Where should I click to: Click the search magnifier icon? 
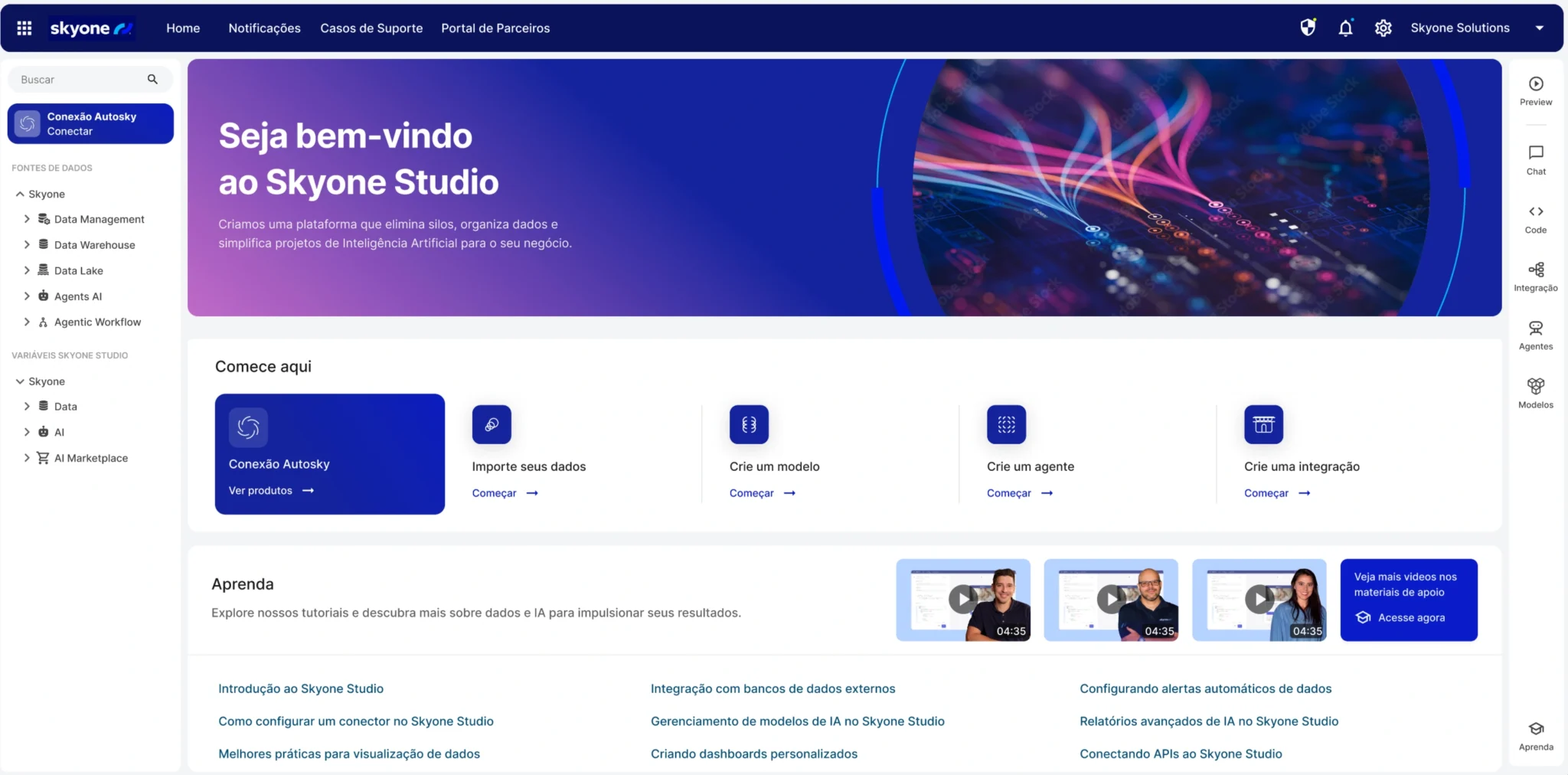point(152,80)
